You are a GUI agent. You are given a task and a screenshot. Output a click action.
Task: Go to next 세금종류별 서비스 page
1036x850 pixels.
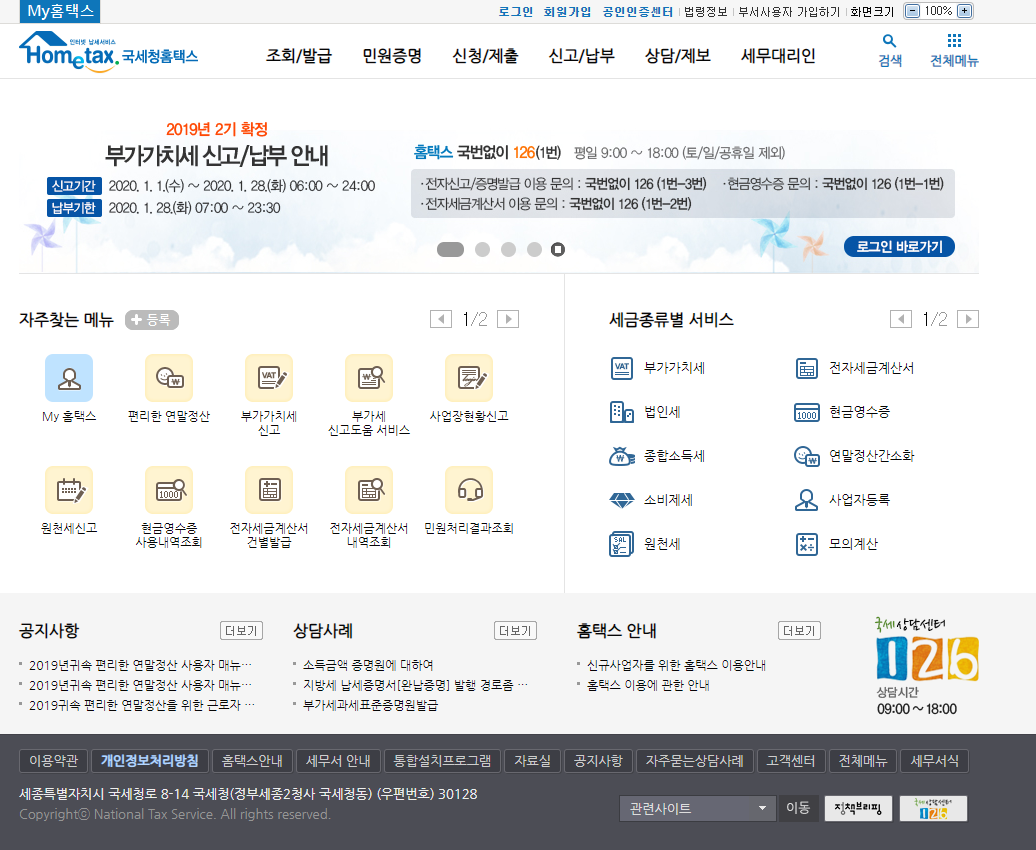pos(968,319)
